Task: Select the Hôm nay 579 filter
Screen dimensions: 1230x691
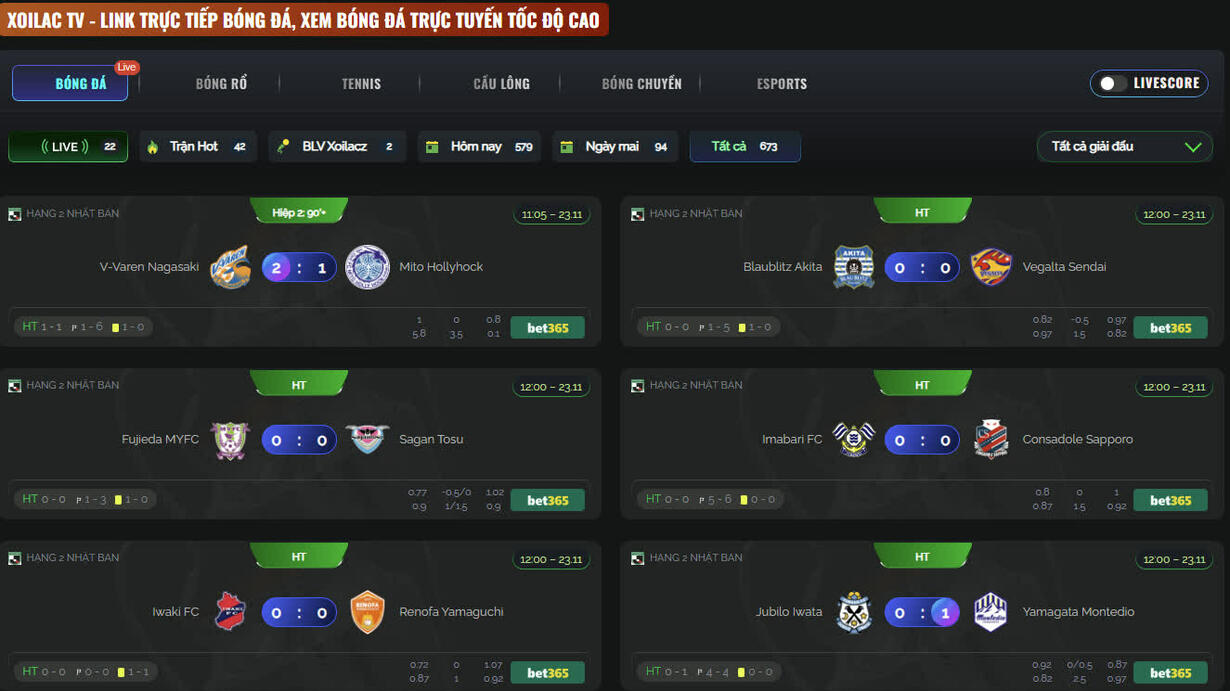Action: click(479, 146)
